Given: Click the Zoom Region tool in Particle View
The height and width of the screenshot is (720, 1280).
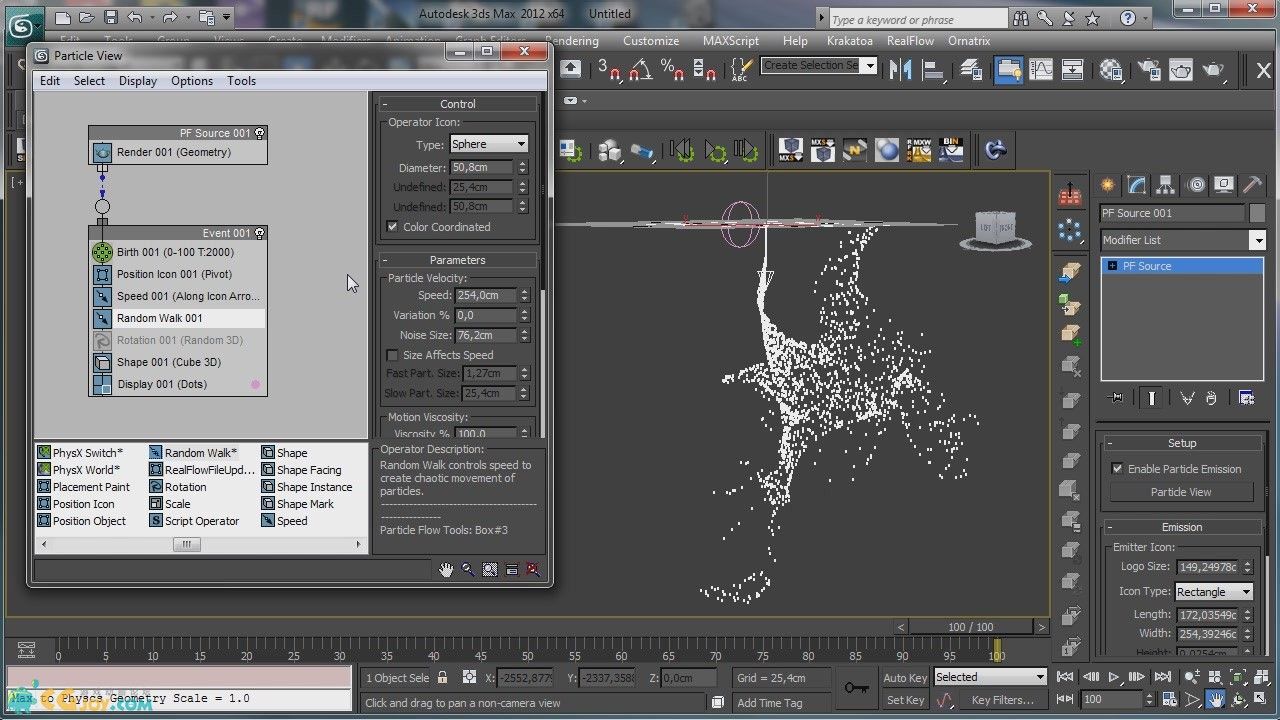Looking at the screenshot, I should [x=490, y=570].
